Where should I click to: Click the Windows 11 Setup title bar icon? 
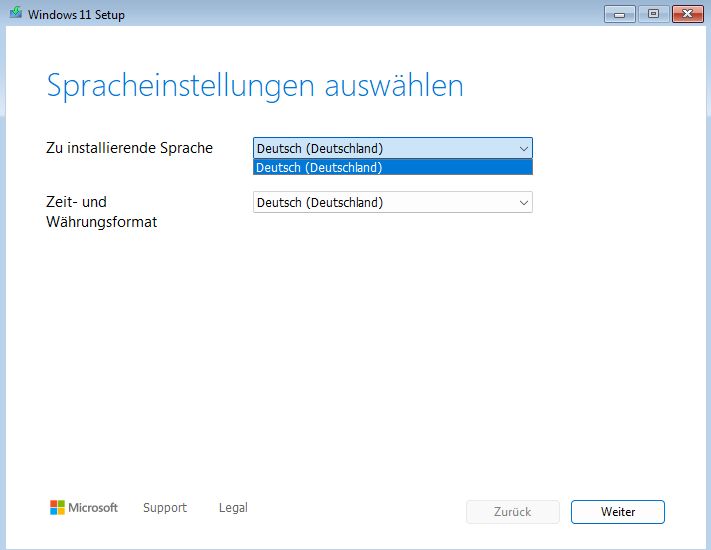[16, 13]
